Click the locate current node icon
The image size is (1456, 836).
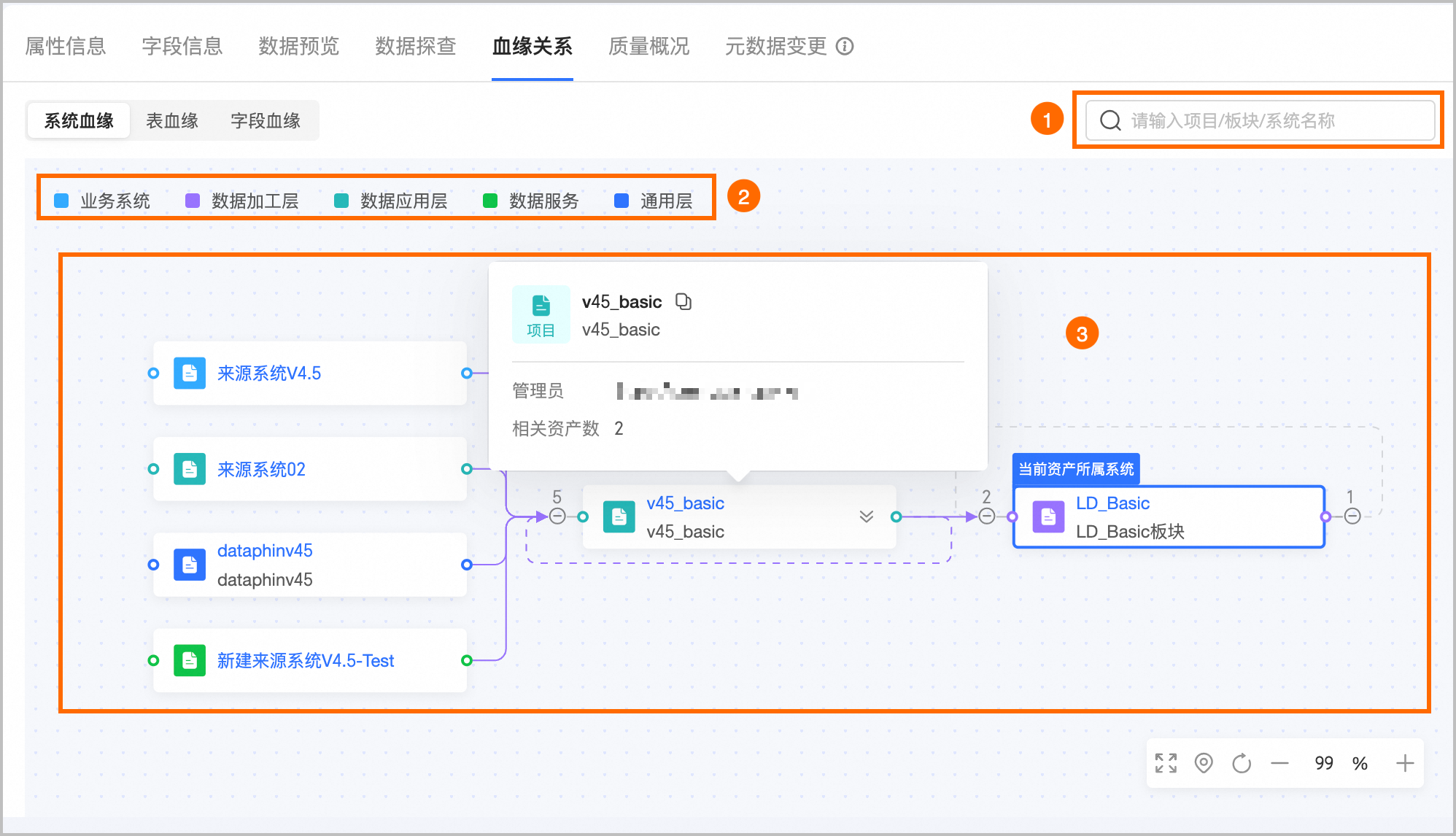click(x=1204, y=763)
